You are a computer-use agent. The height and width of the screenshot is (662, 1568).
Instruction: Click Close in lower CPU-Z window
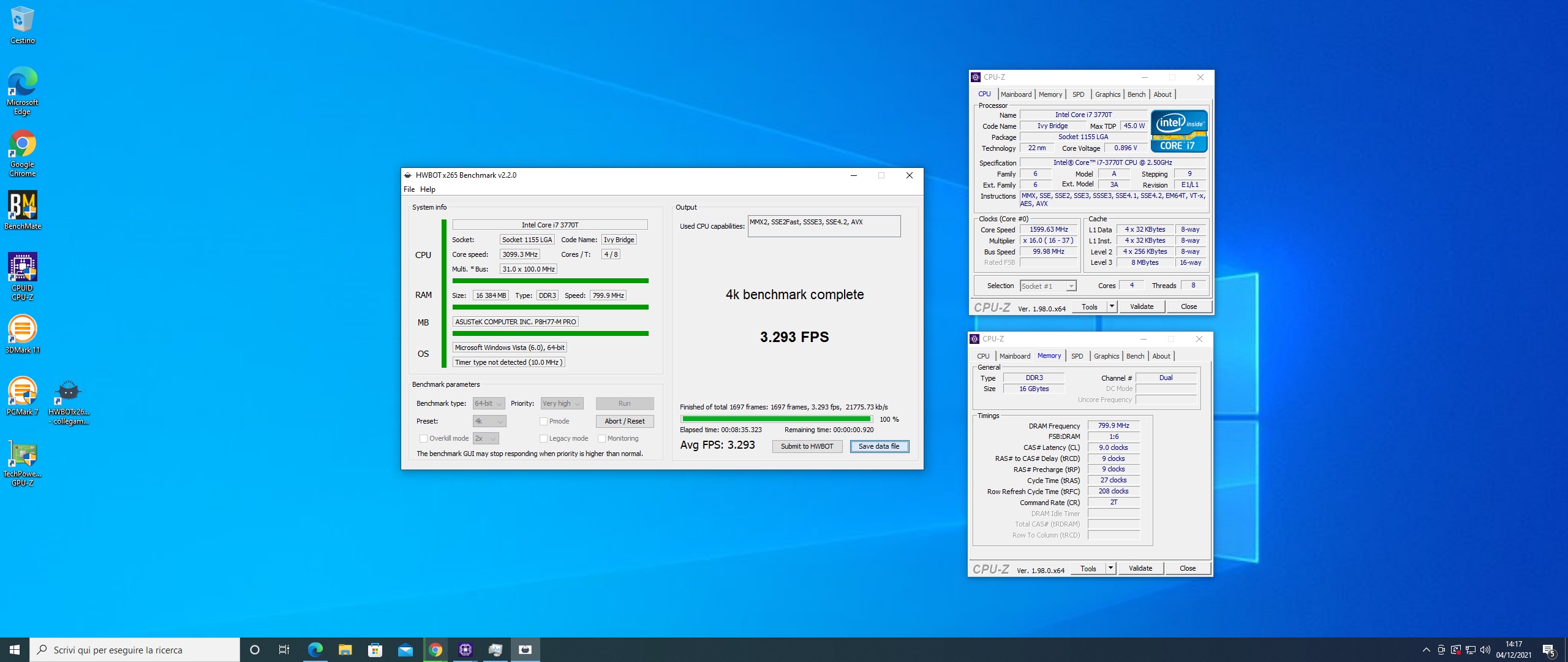click(x=1188, y=568)
